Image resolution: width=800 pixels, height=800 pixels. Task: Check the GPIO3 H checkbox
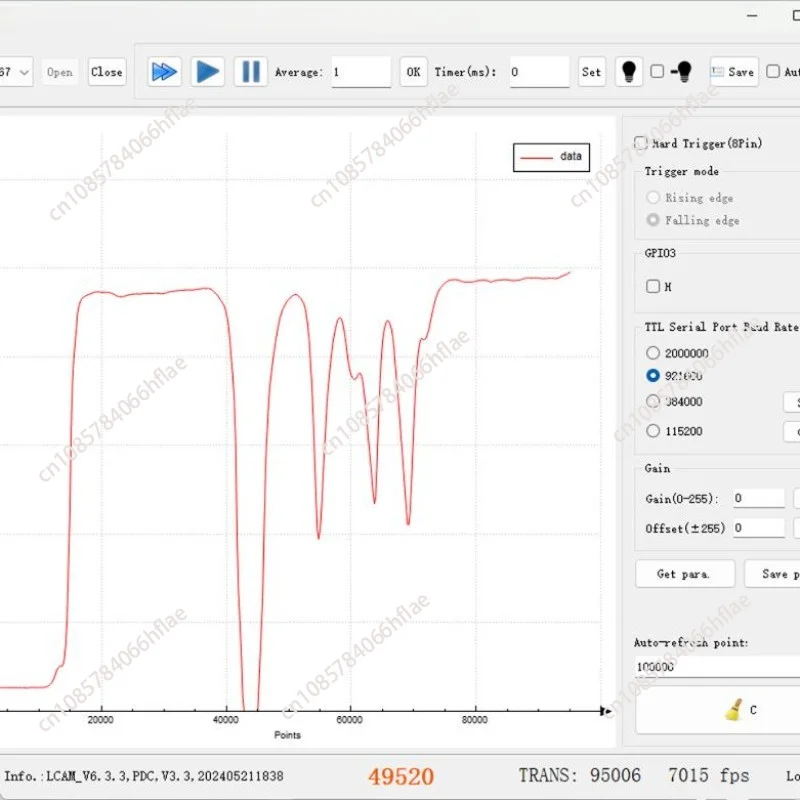click(653, 286)
